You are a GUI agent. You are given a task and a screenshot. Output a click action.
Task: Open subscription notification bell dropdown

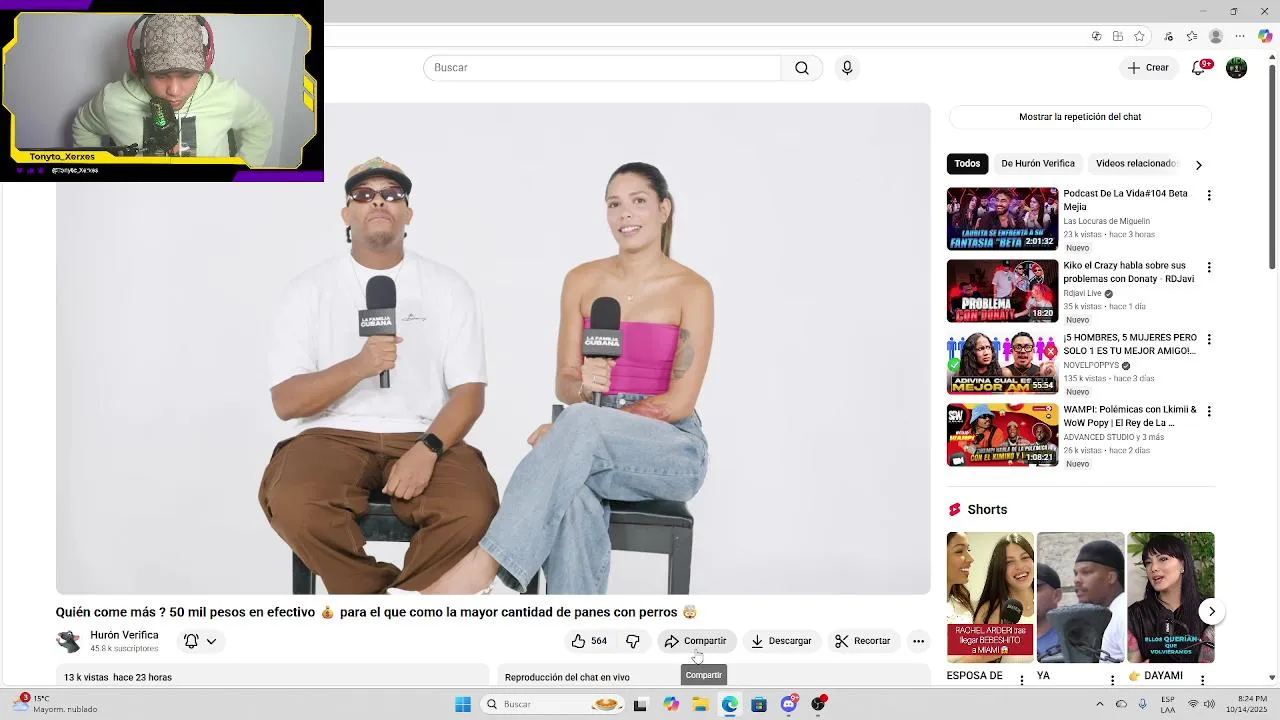(x=200, y=641)
